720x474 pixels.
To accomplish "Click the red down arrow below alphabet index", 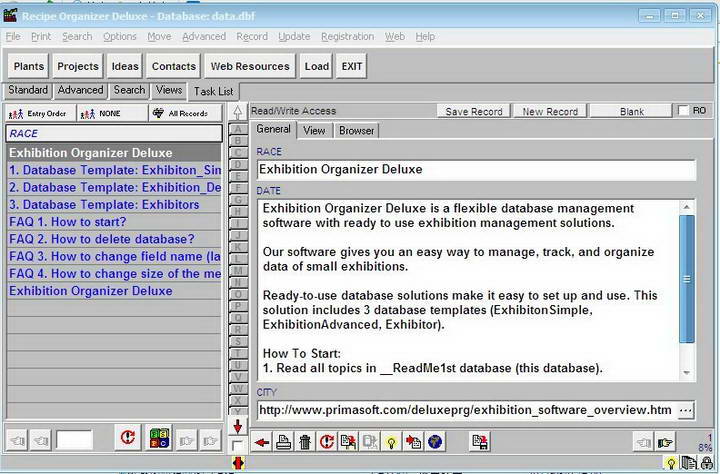I will [x=237, y=427].
